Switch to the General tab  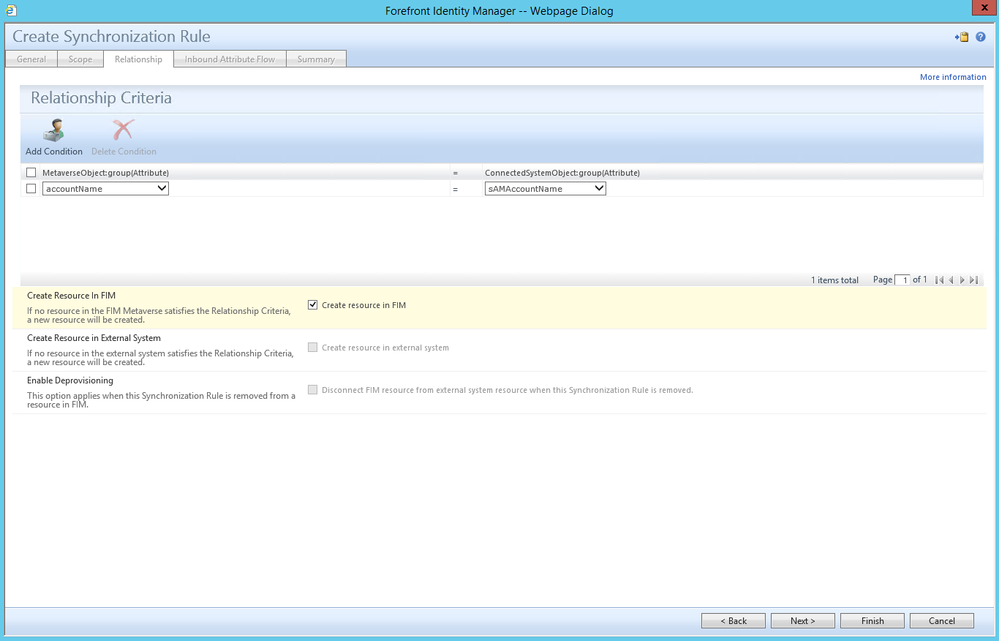pyautogui.click(x=31, y=59)
